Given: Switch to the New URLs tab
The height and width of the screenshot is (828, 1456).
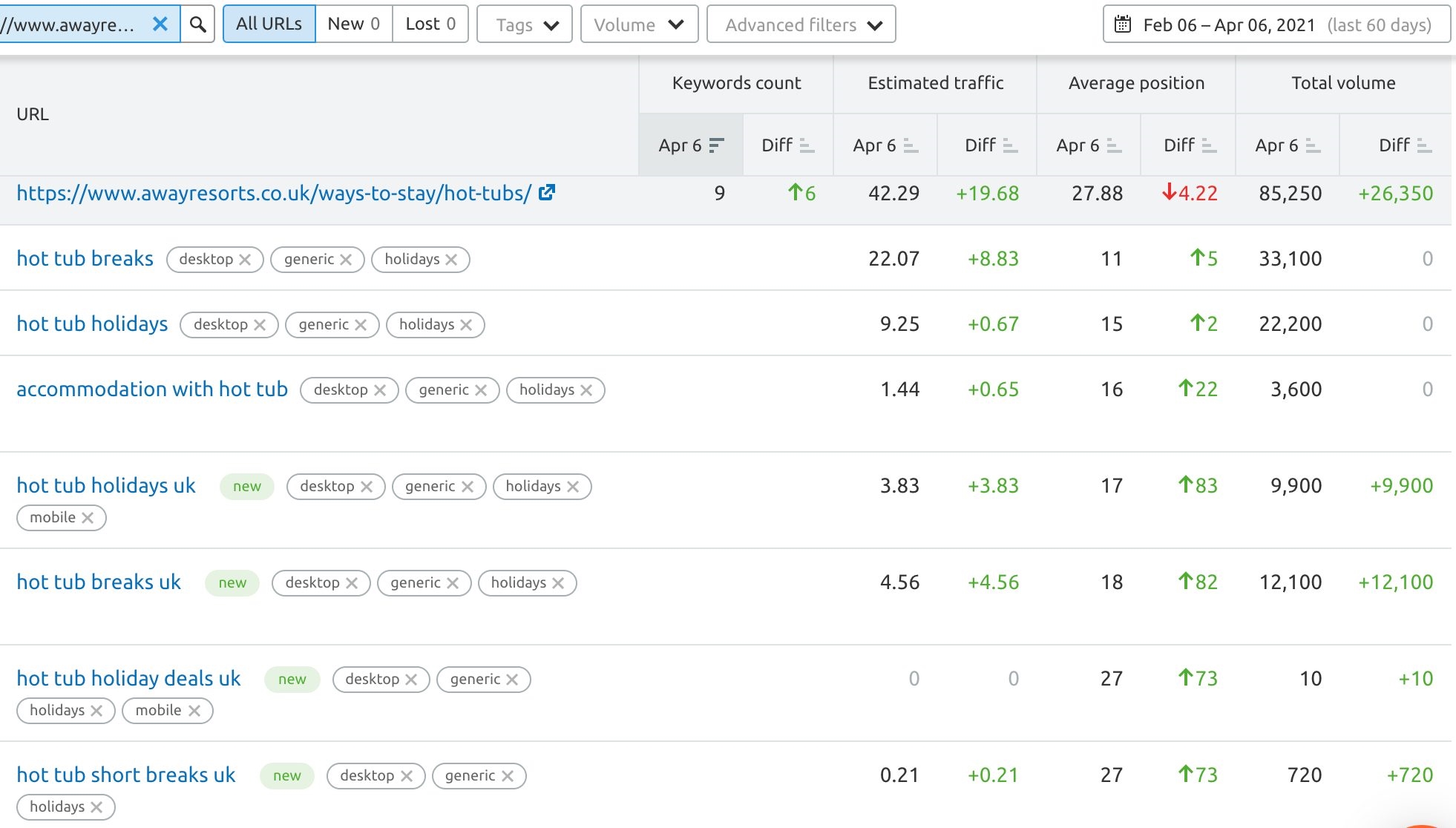Looking at the screenshot, I should pyautogui.click(x=354, y=24).
